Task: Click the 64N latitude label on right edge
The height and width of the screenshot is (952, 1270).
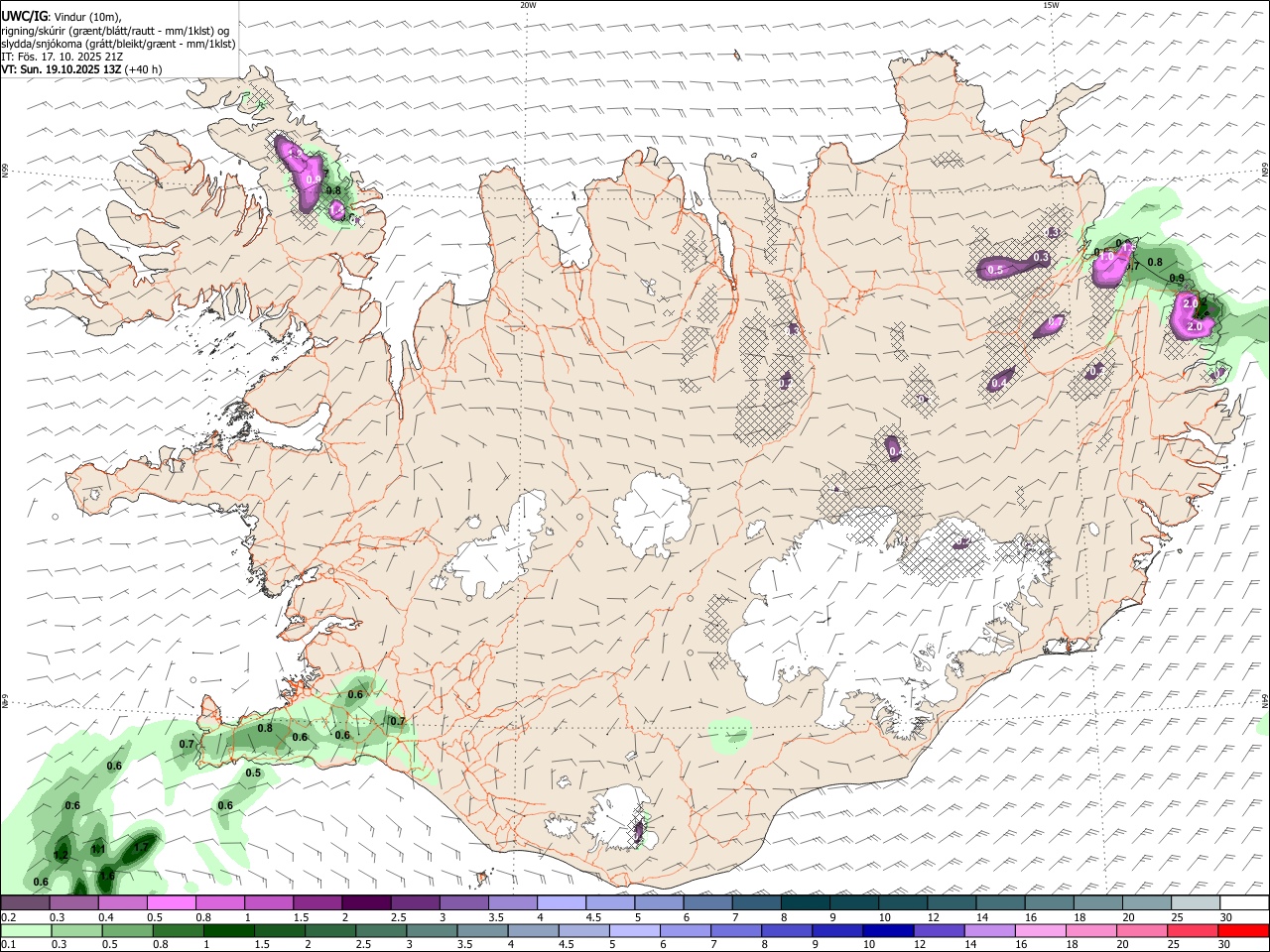Action: coord(1265,701)
